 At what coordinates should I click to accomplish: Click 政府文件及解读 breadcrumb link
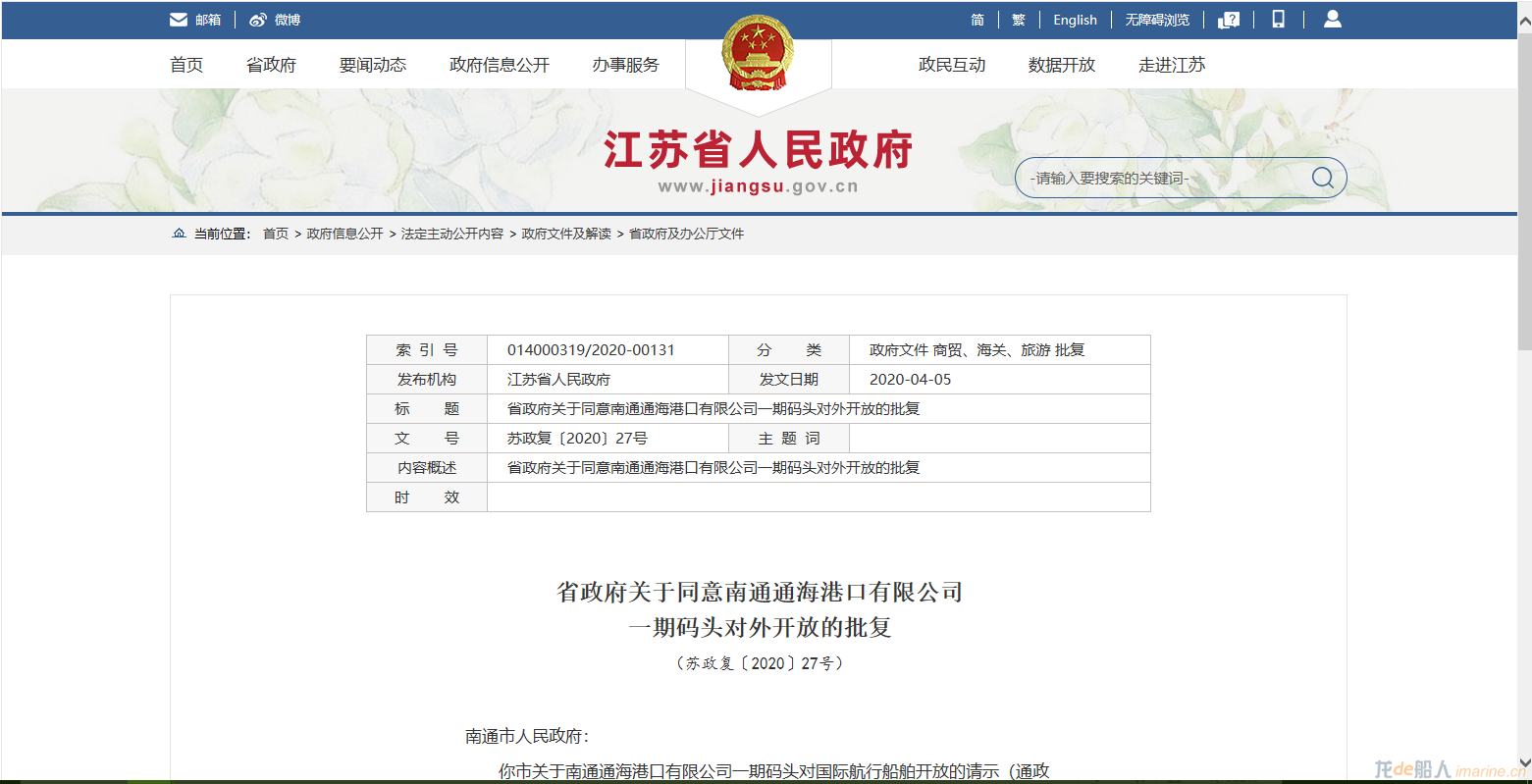[566, 234]
